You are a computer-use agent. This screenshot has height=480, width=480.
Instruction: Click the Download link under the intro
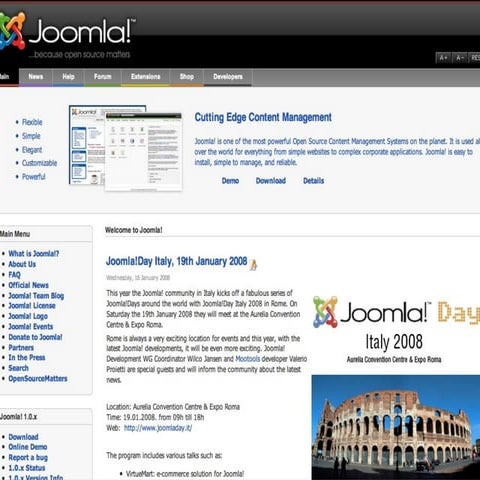(x=271, y=181)
